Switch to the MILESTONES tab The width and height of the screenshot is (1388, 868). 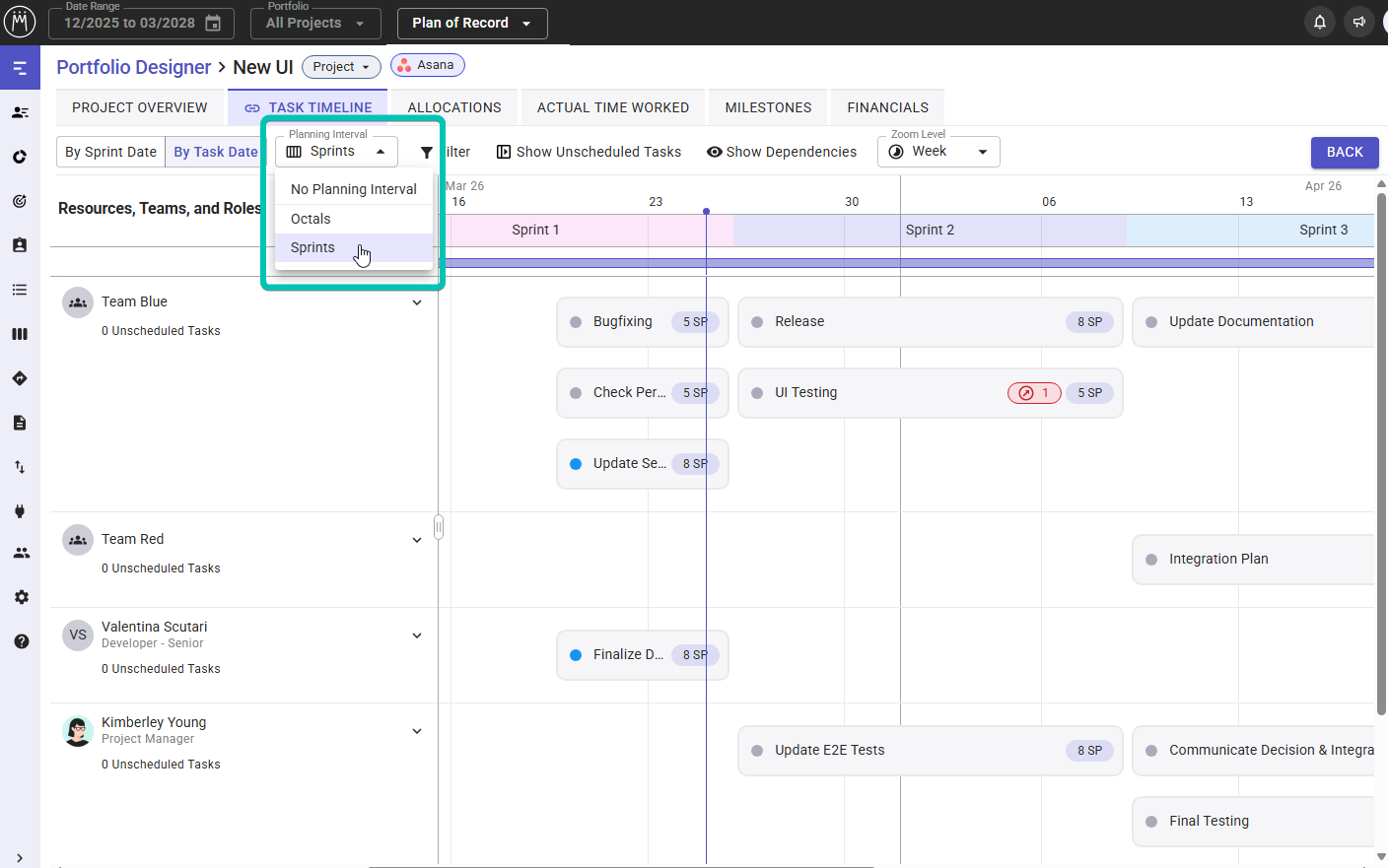pos(768,106)
